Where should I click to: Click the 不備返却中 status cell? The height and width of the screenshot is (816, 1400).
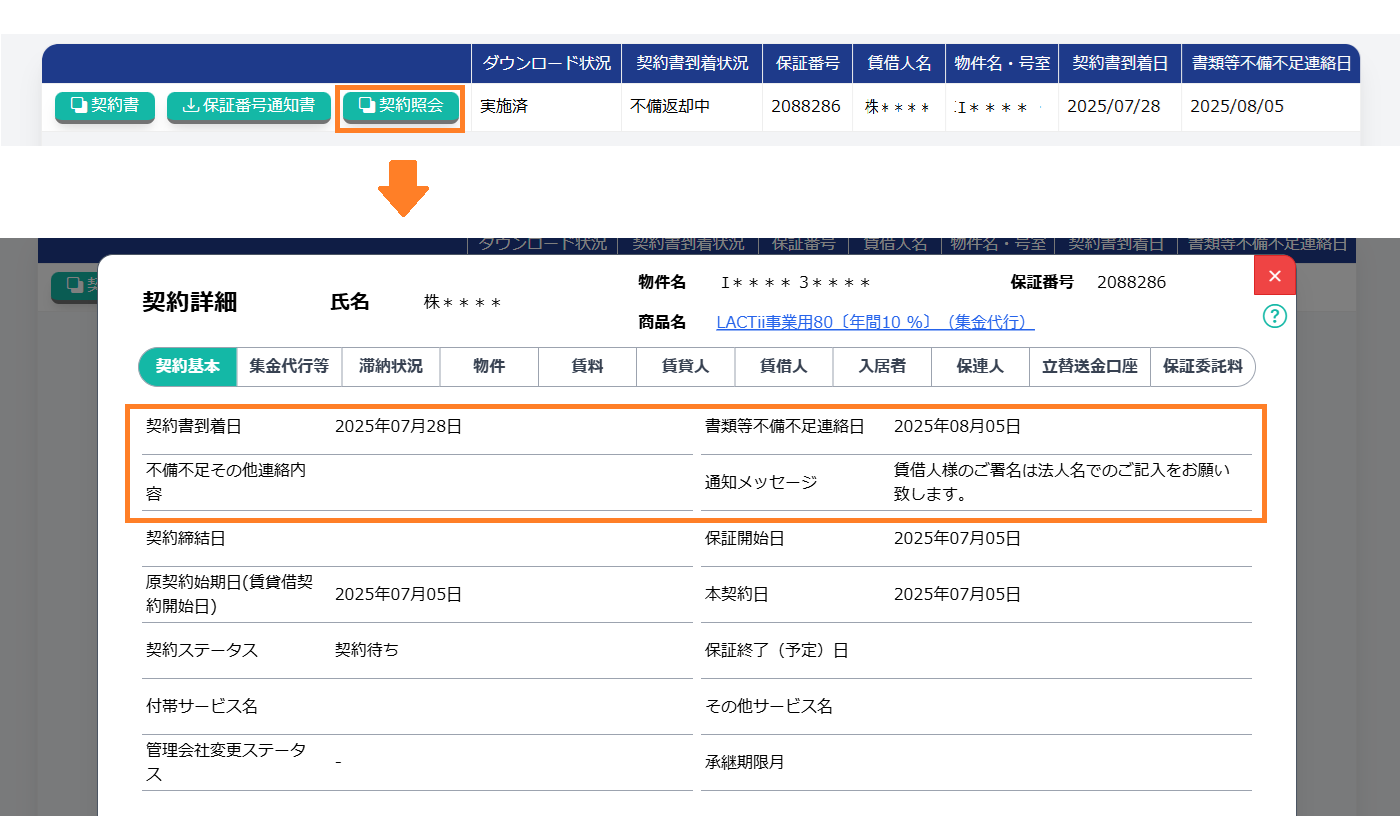click(670, 106)
